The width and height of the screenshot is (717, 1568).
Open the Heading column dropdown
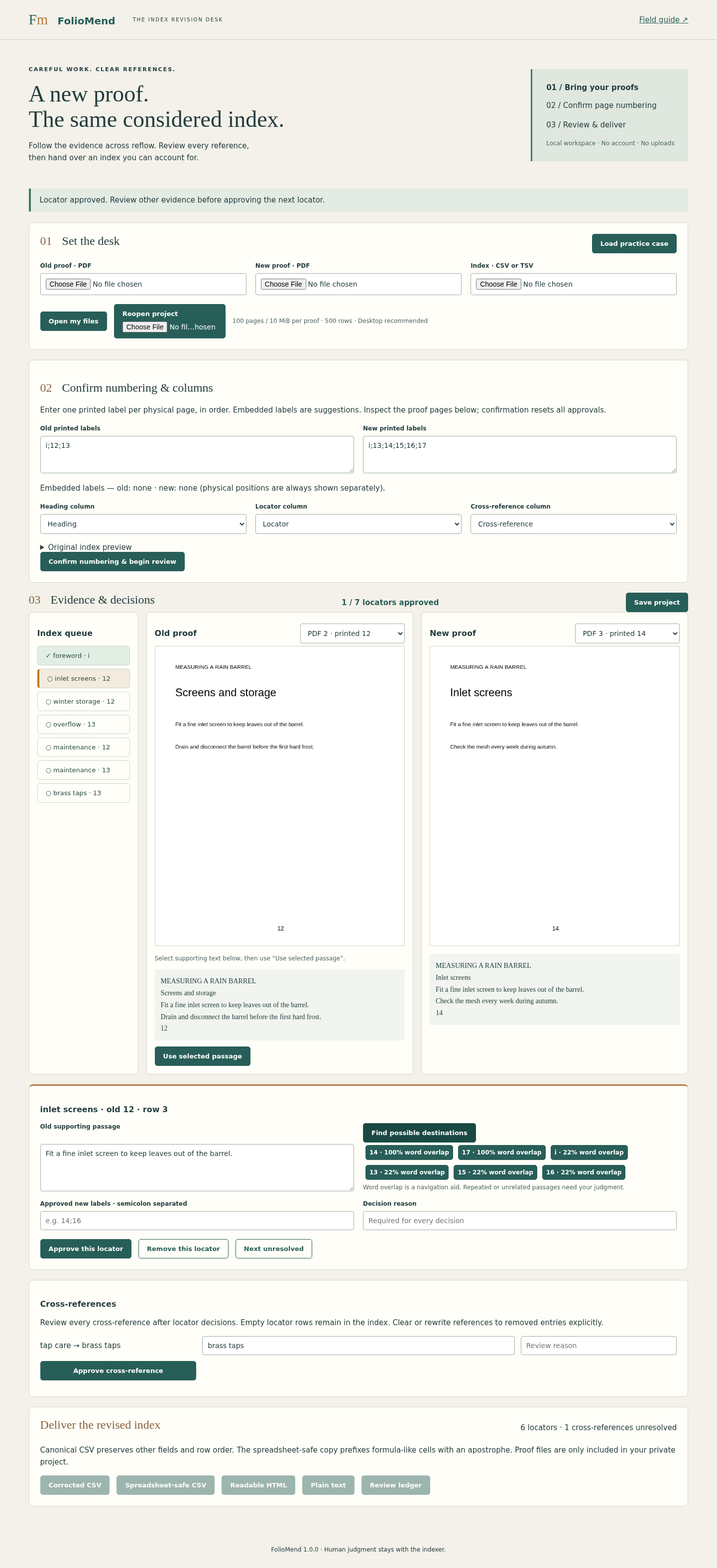143,524
